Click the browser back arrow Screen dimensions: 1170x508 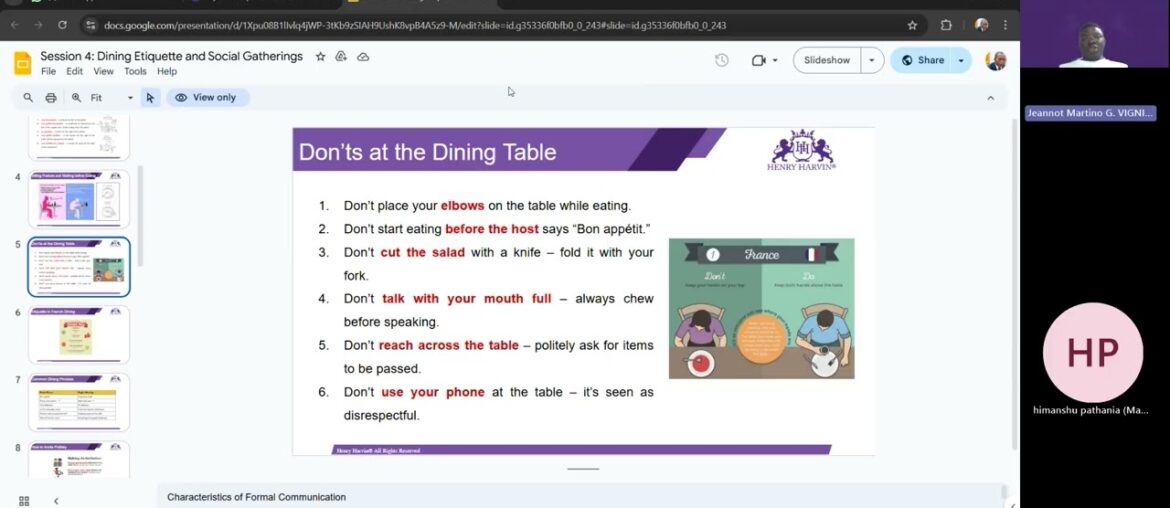[x=15, y=25]
